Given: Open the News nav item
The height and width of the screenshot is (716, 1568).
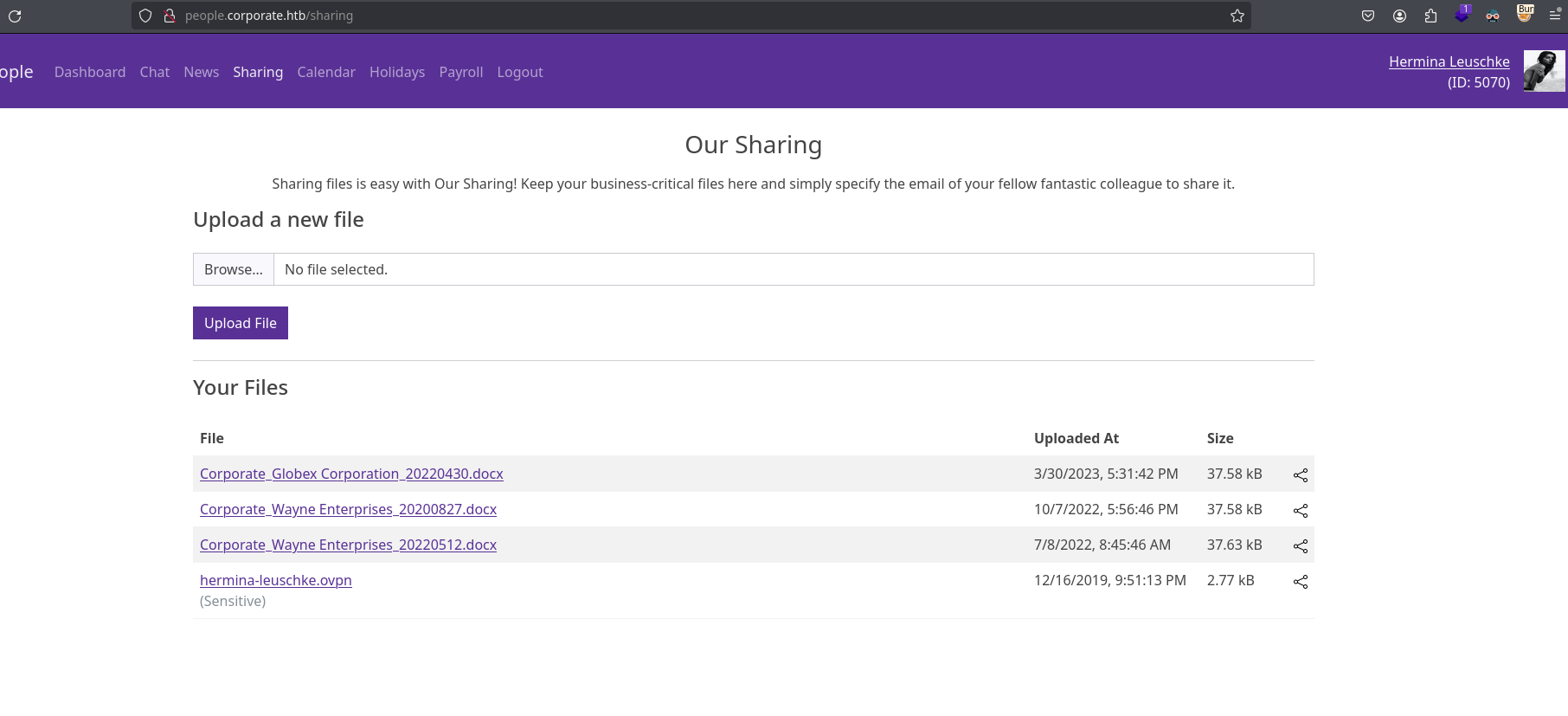Looking at the screenshot, I should [x=202, y=72].
